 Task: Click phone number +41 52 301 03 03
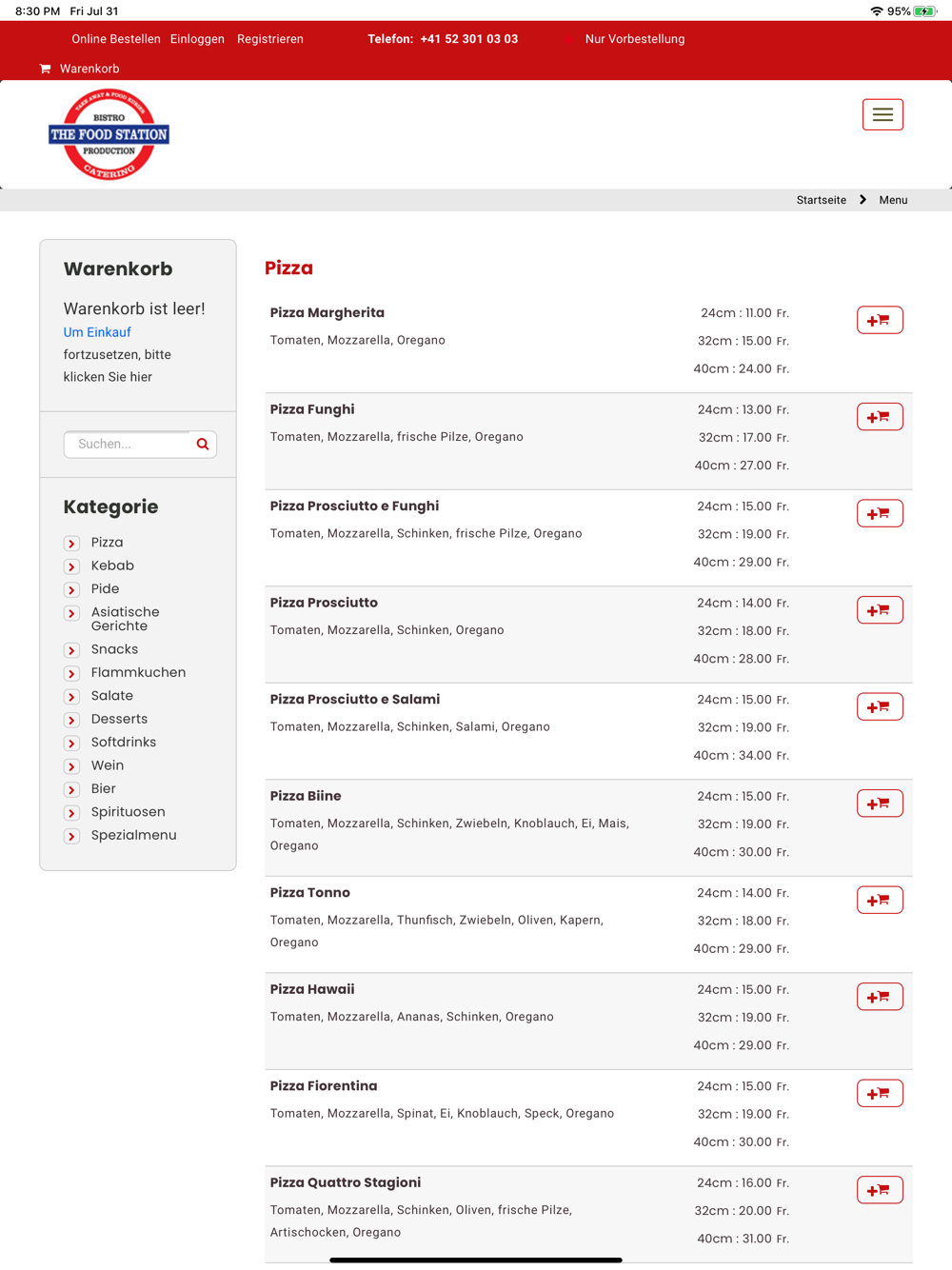click(x=469, y=39)
